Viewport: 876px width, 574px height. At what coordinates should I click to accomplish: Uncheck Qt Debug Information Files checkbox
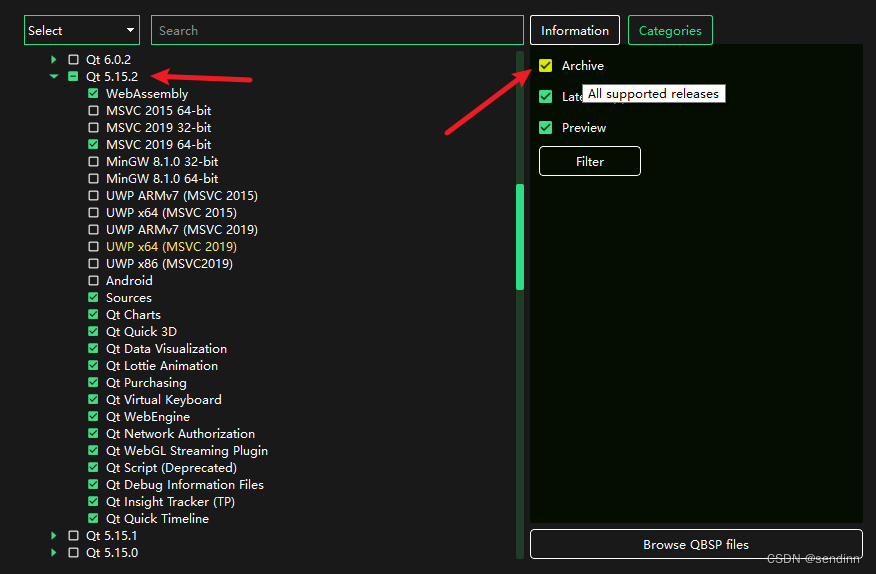(93, 485)
